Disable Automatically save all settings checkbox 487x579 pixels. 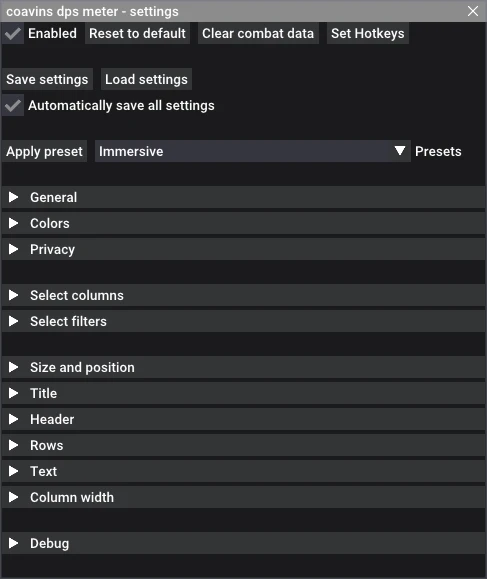pos(13,106)
